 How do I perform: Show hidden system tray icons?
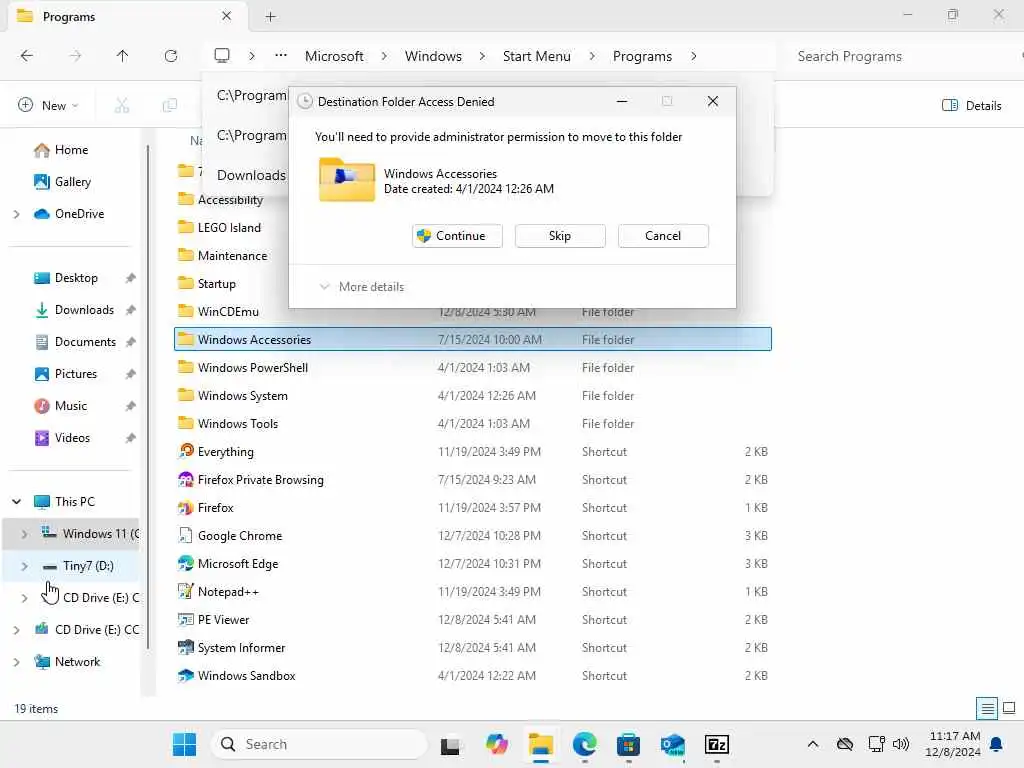tap(813, 744)
